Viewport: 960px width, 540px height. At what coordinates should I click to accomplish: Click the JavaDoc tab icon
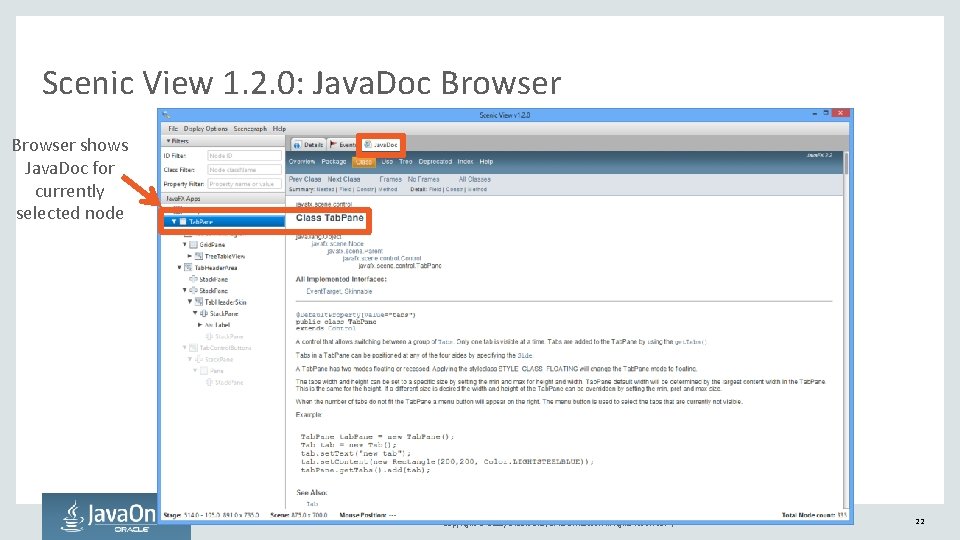(x=367, y=144)
